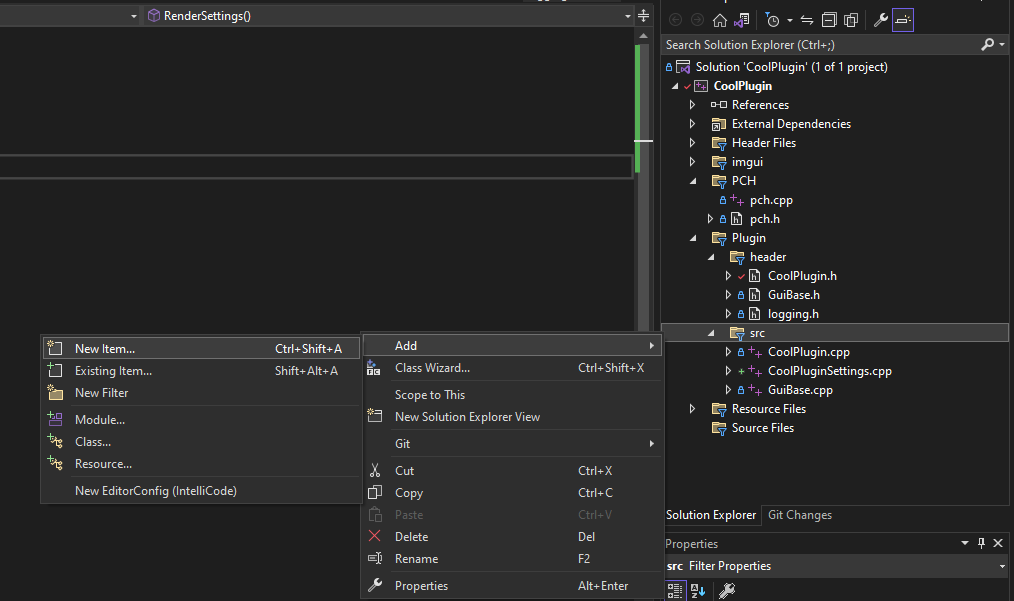This screenshot has height=601, width=1014.
Task: Choose Properties from context menu
Action: tap(512, 586)
